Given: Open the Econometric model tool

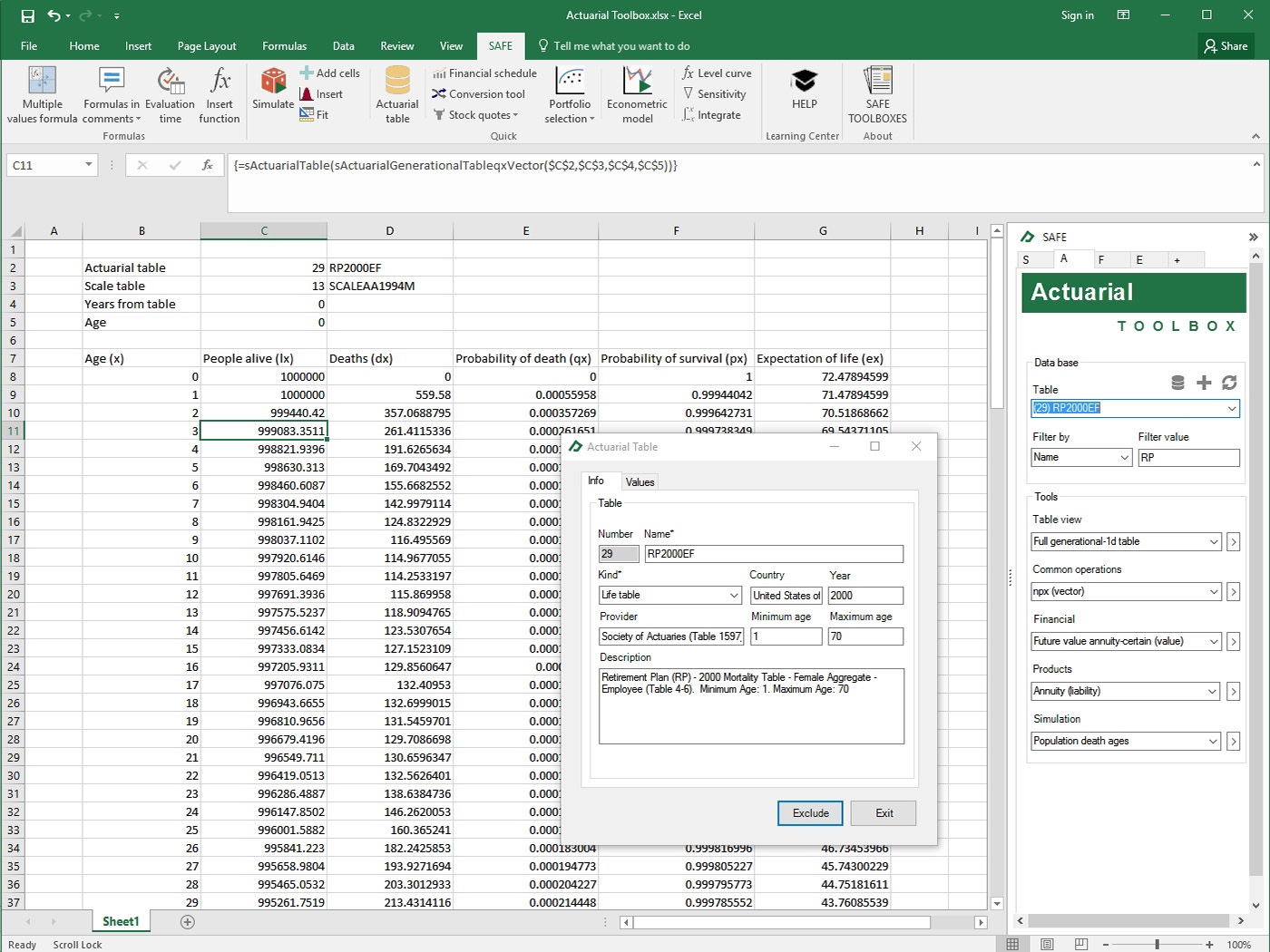Looking at the screenshot, I should [637, 94].
